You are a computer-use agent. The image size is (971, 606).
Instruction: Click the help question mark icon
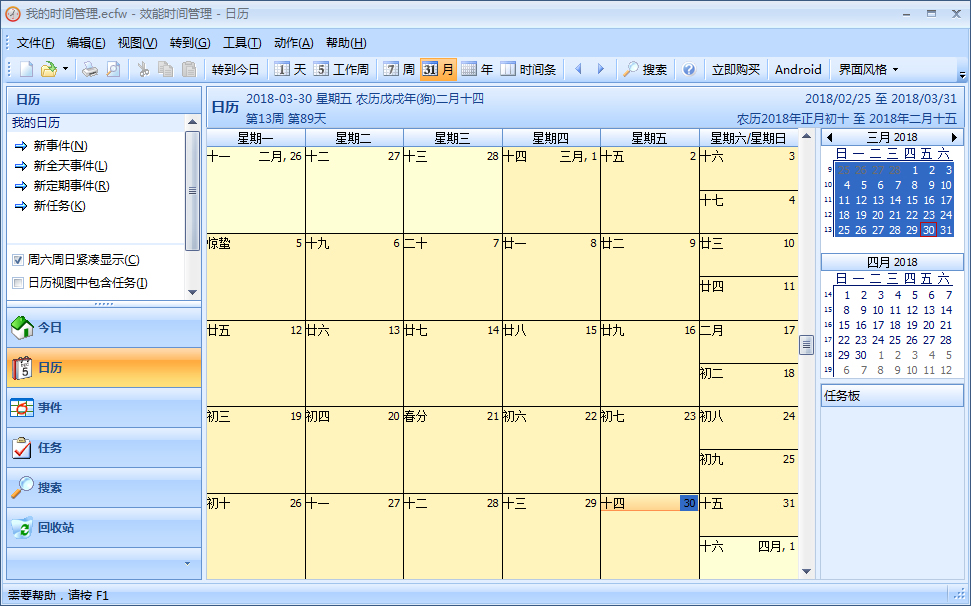(689, 69)
